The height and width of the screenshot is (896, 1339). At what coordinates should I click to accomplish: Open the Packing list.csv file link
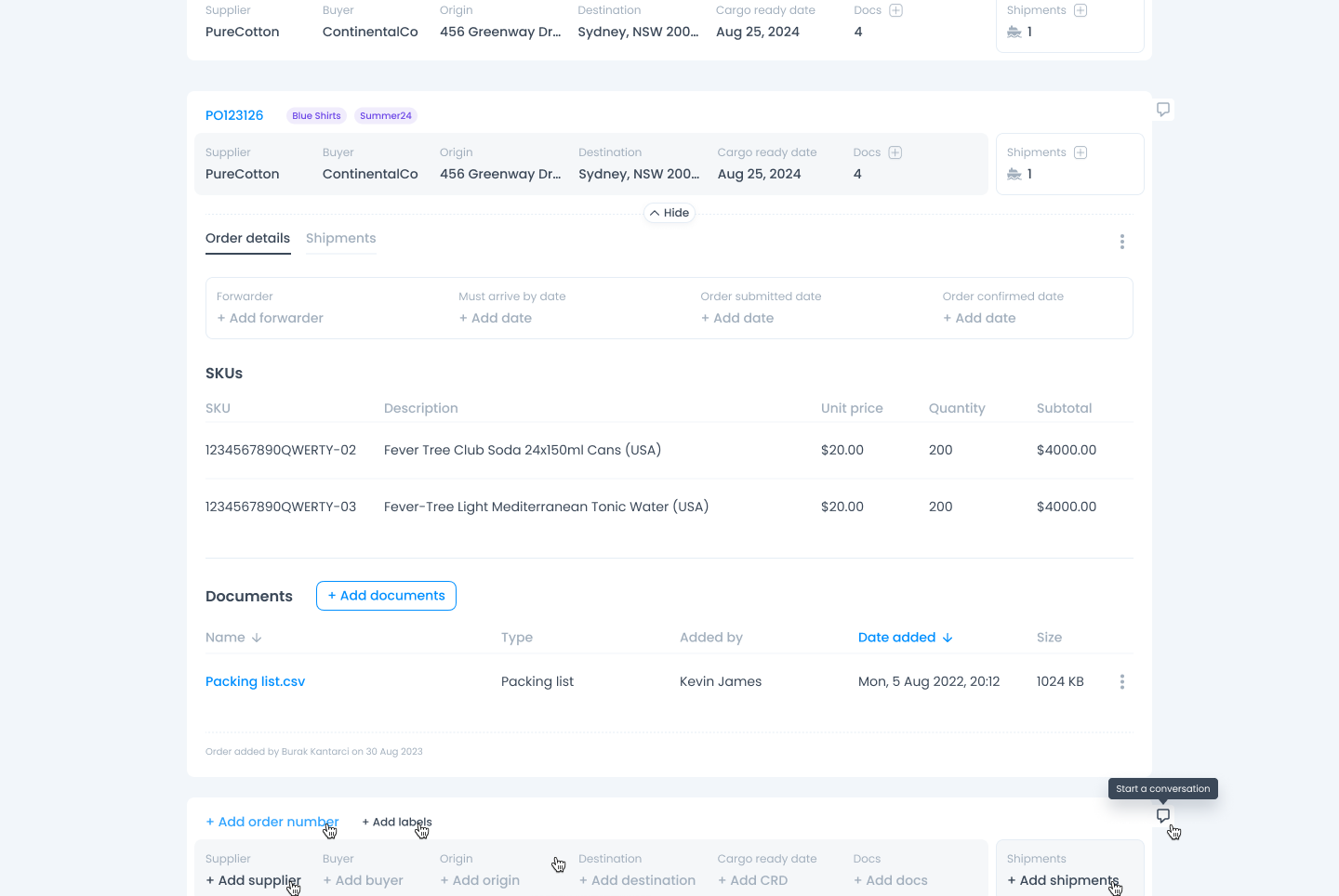pos(255,681)
